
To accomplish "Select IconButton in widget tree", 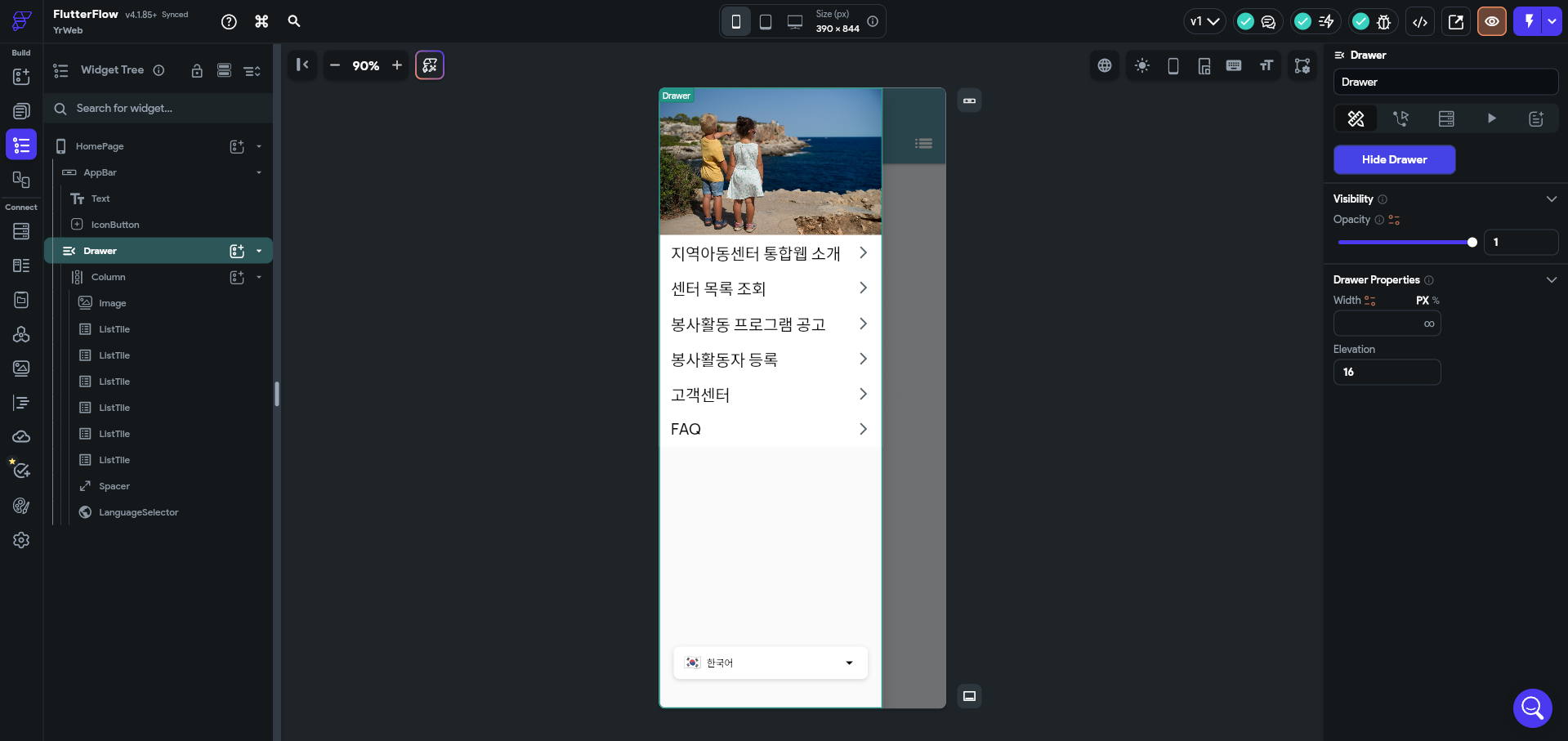I will click(115, 225).
